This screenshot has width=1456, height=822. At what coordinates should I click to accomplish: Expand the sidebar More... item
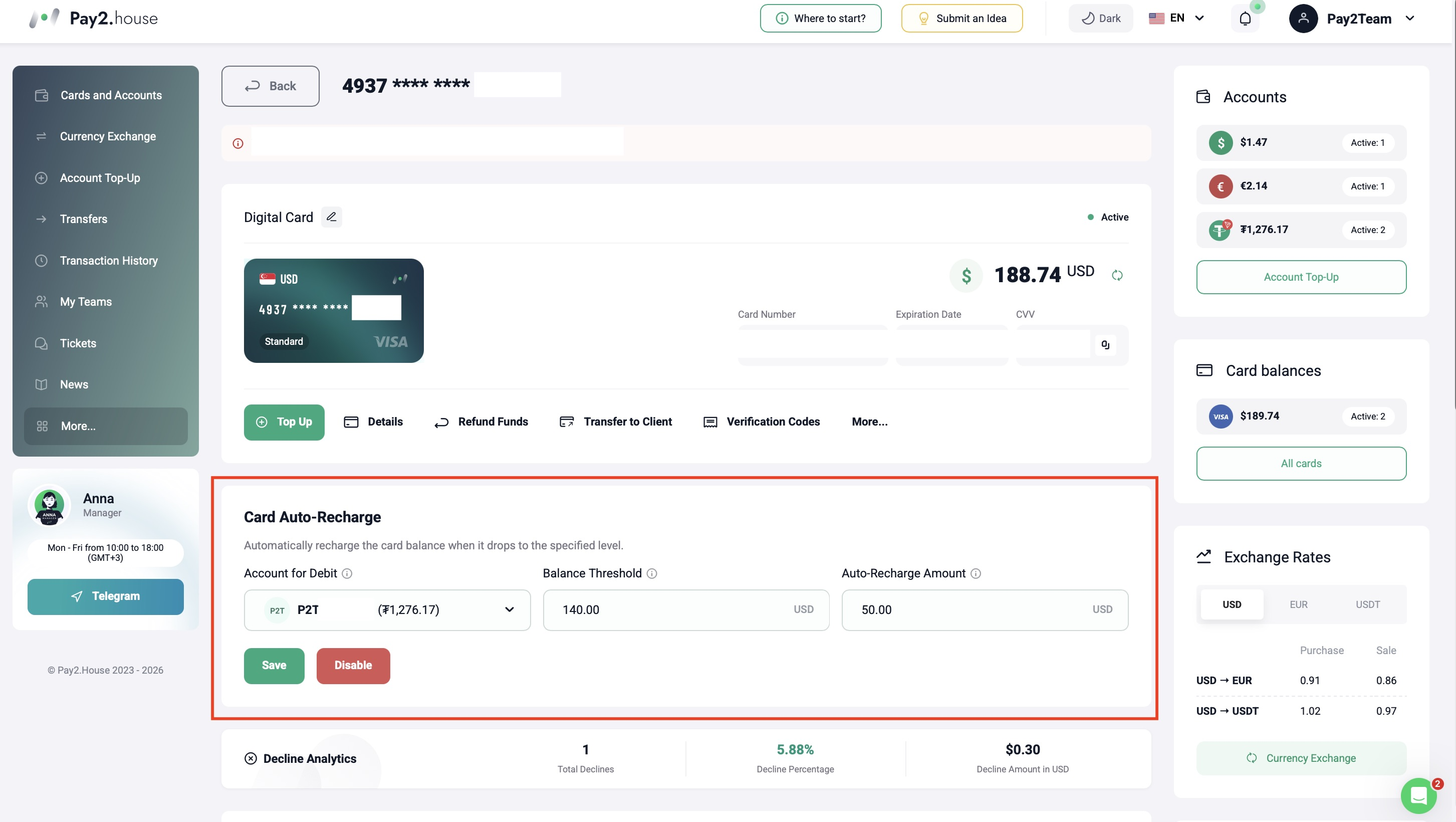click(106, 426)
